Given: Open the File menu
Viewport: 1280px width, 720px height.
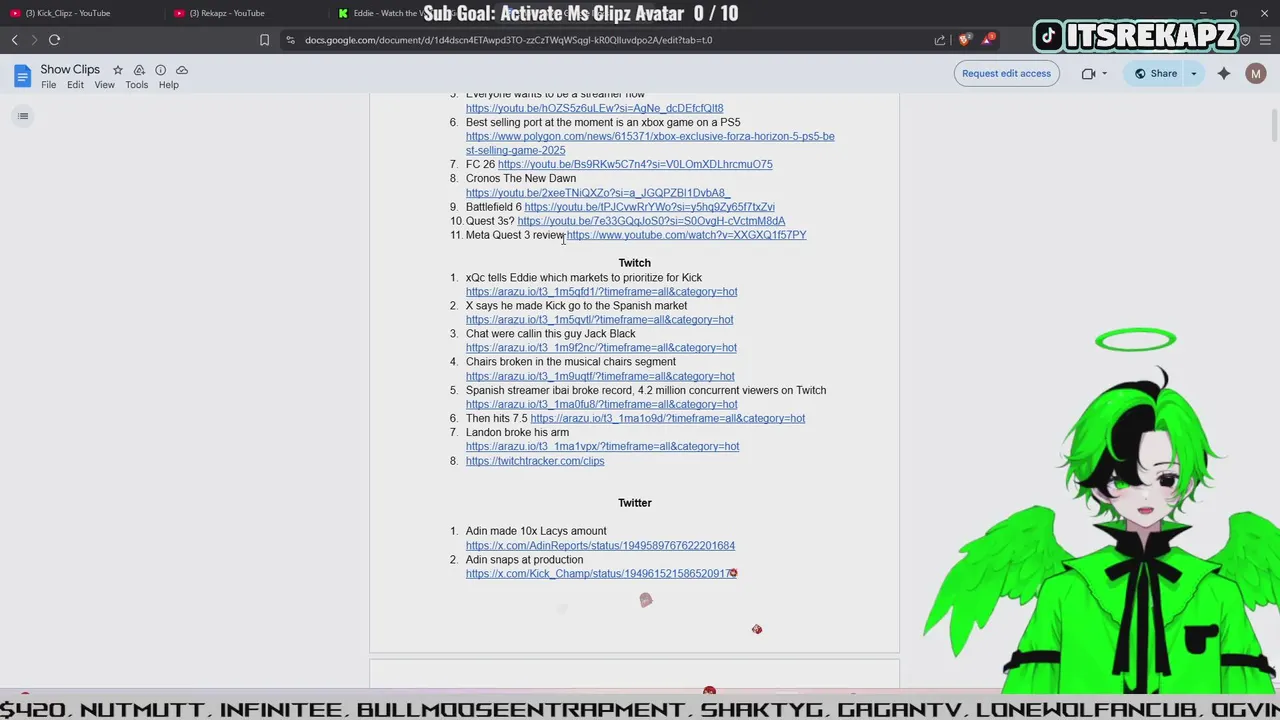Looking at the screenshot, I should [x=48, y=85].
